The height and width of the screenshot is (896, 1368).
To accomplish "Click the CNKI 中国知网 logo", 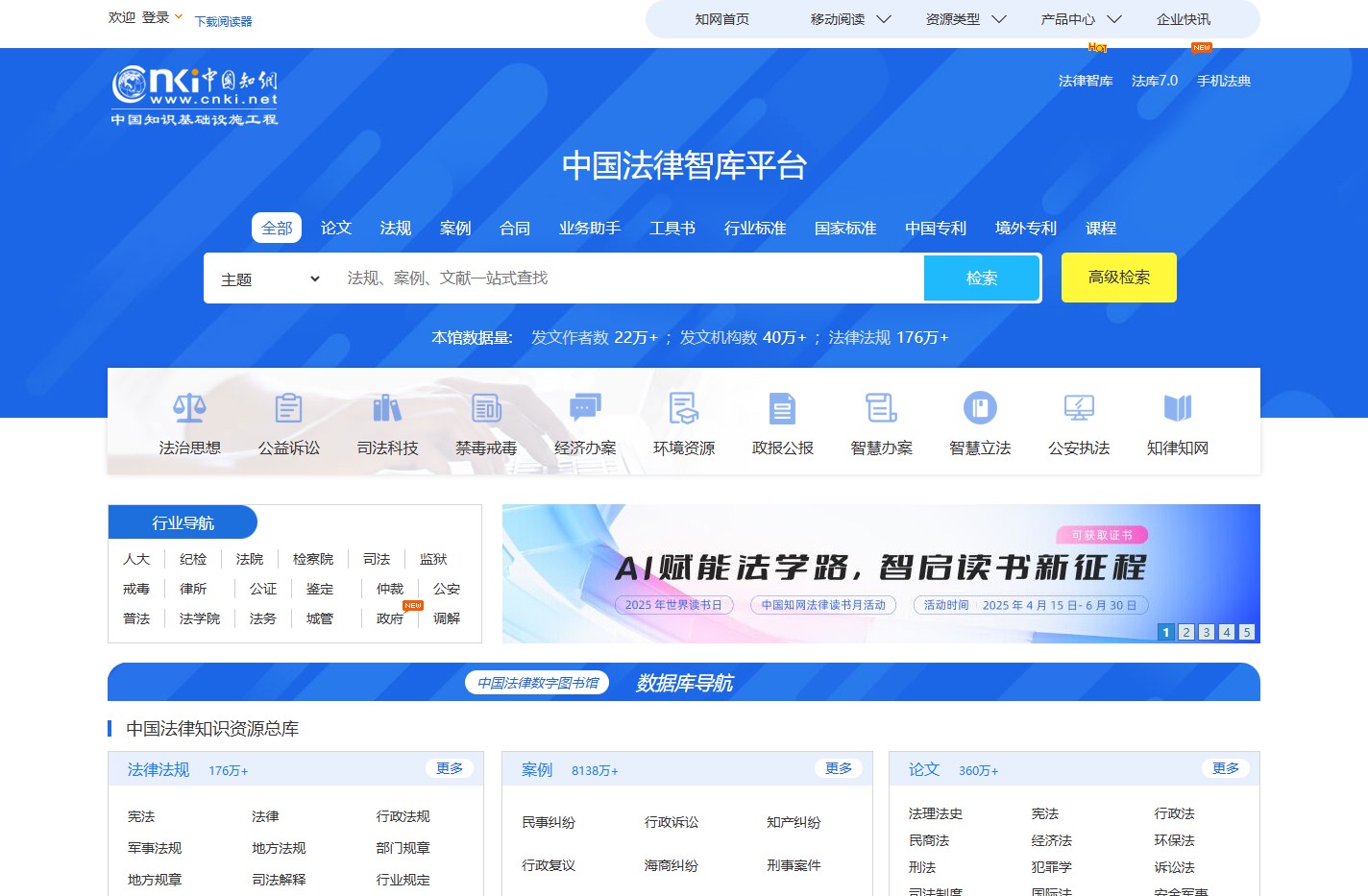I will pos(194,95).
